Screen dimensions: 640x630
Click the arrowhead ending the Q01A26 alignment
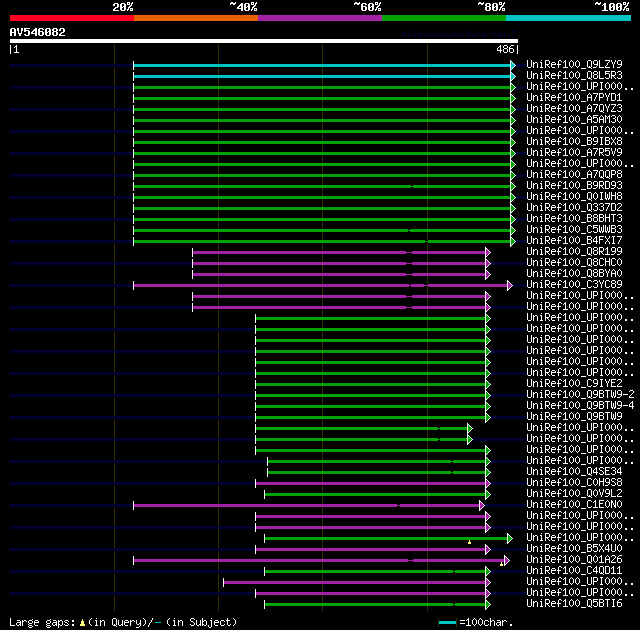(507, 561)
